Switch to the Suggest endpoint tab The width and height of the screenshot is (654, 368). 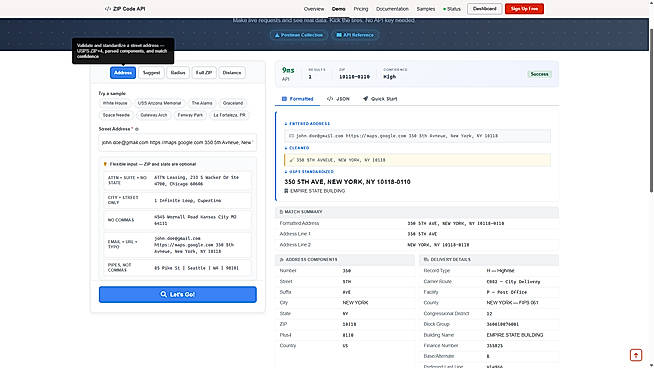[x=151, y=73]
